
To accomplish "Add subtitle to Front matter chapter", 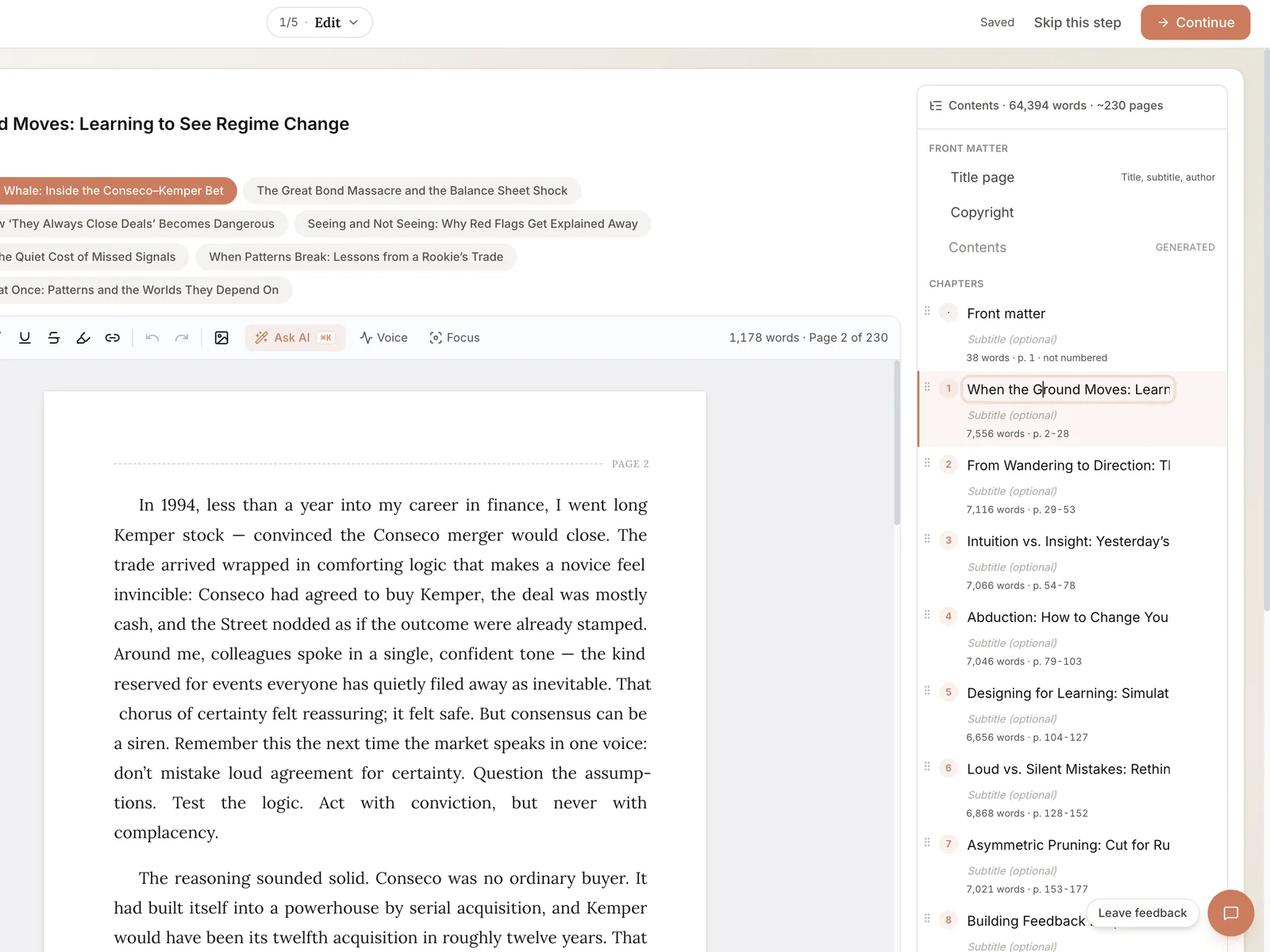I will pos(1012,340).
